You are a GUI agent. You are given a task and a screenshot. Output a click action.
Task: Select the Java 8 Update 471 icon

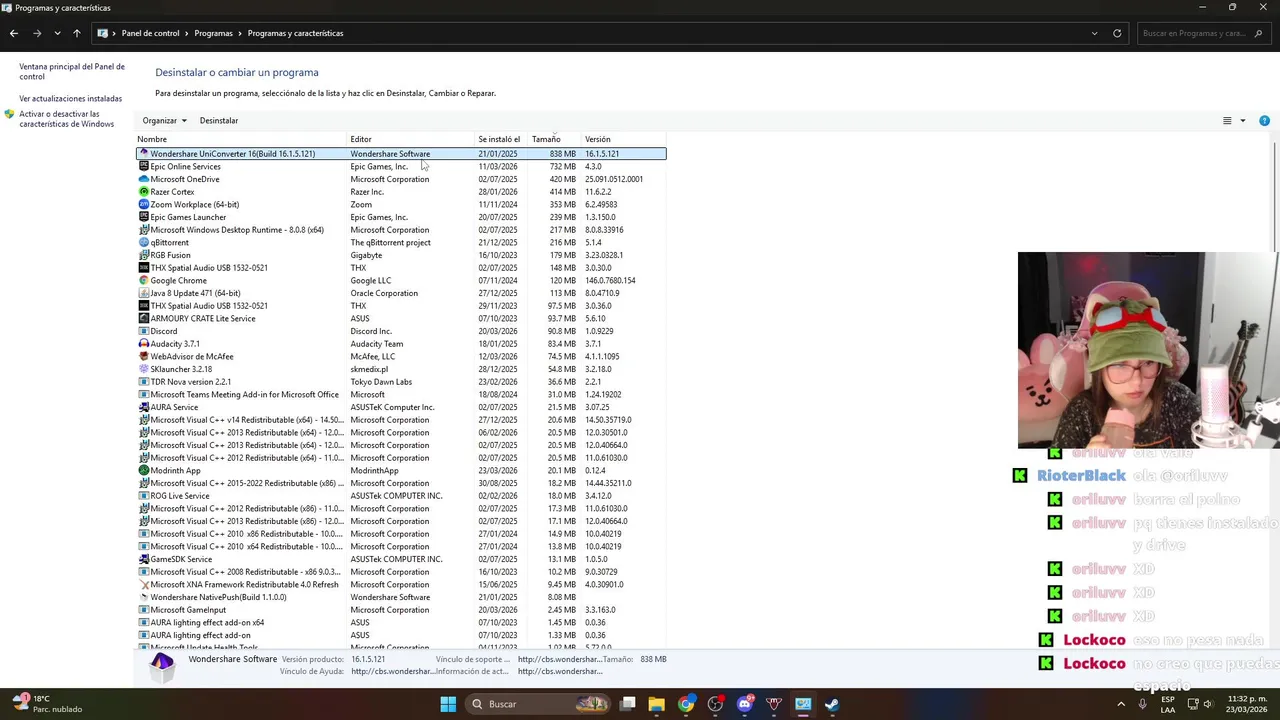(x=143, y=293)
